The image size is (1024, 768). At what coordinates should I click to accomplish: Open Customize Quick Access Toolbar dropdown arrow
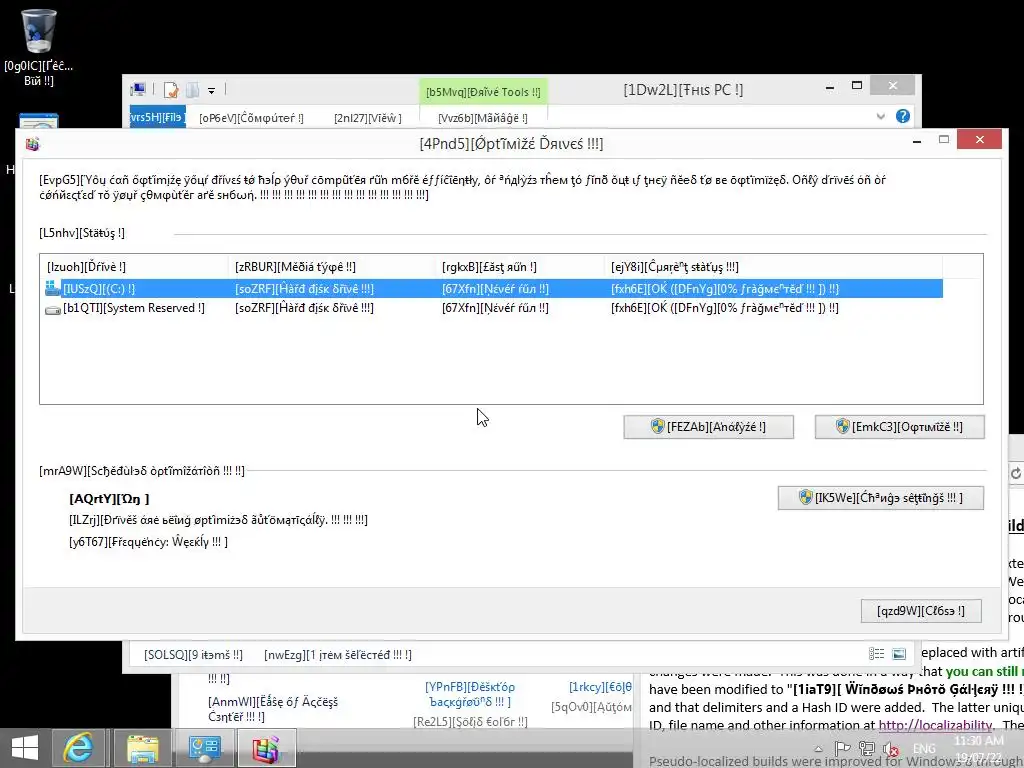(x=212, y=91)
